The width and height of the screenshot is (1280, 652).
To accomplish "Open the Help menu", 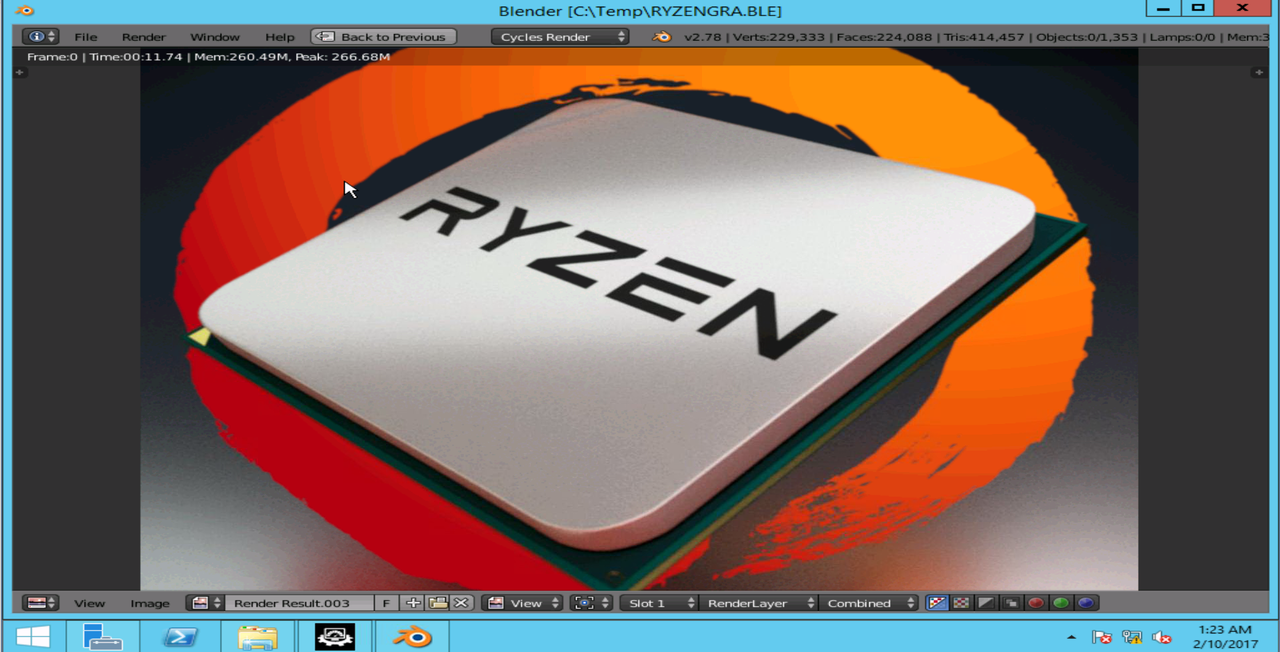I will (280, 37).
